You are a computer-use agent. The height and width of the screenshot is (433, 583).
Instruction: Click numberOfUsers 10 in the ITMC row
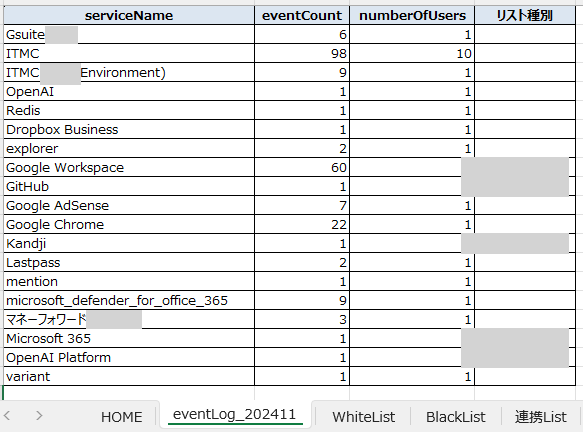412,53
